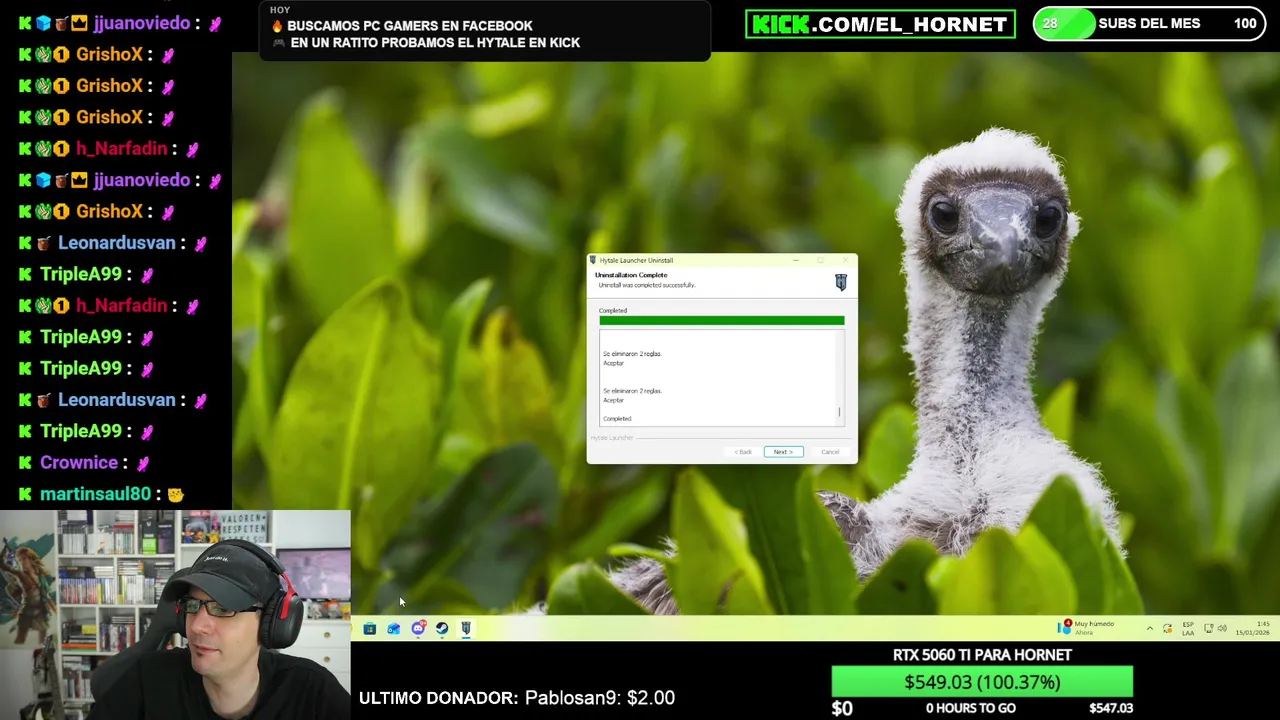The width and height of the screenshot is (1280, 720).
Task: Click the sync status tray icon
Action: point(1167,629)
